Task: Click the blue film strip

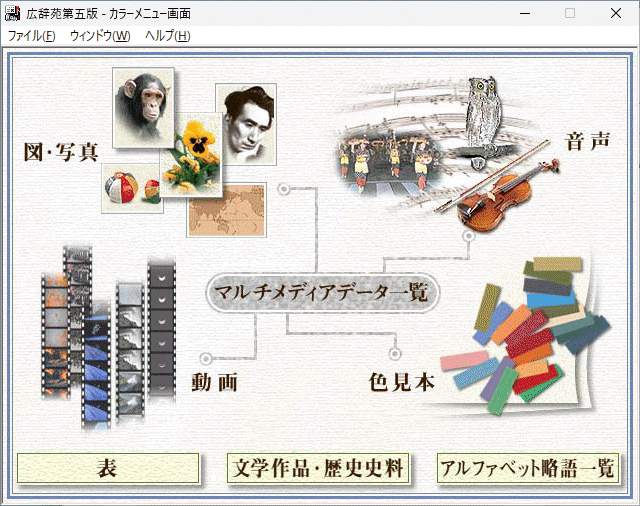Action: click(96, 371)
